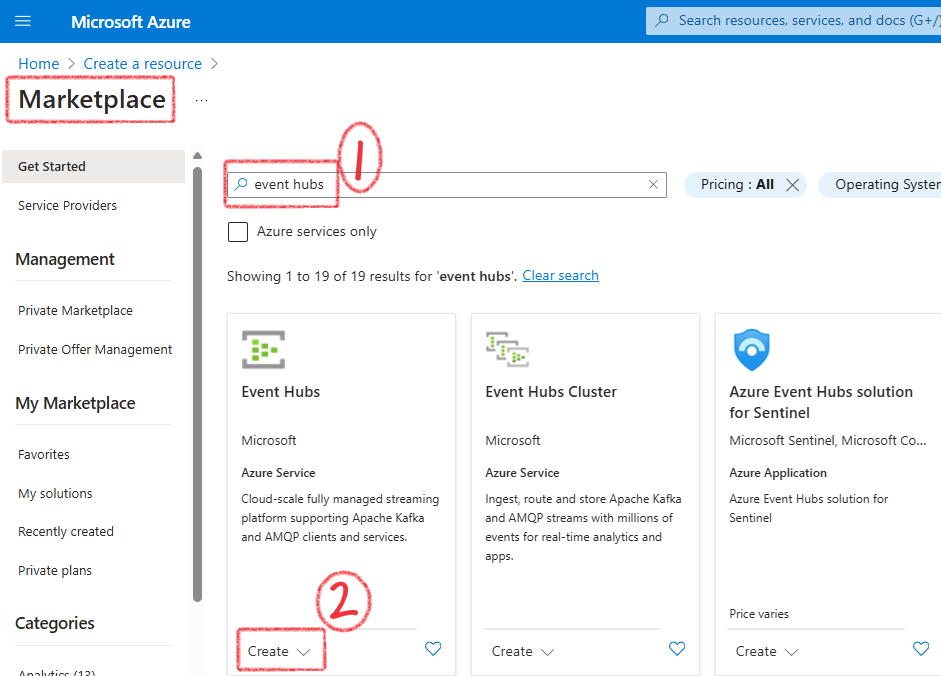The width and height of the screenshot is (941, 676).
Task: Click the Marketplace page heading
Action: (92, 100)
